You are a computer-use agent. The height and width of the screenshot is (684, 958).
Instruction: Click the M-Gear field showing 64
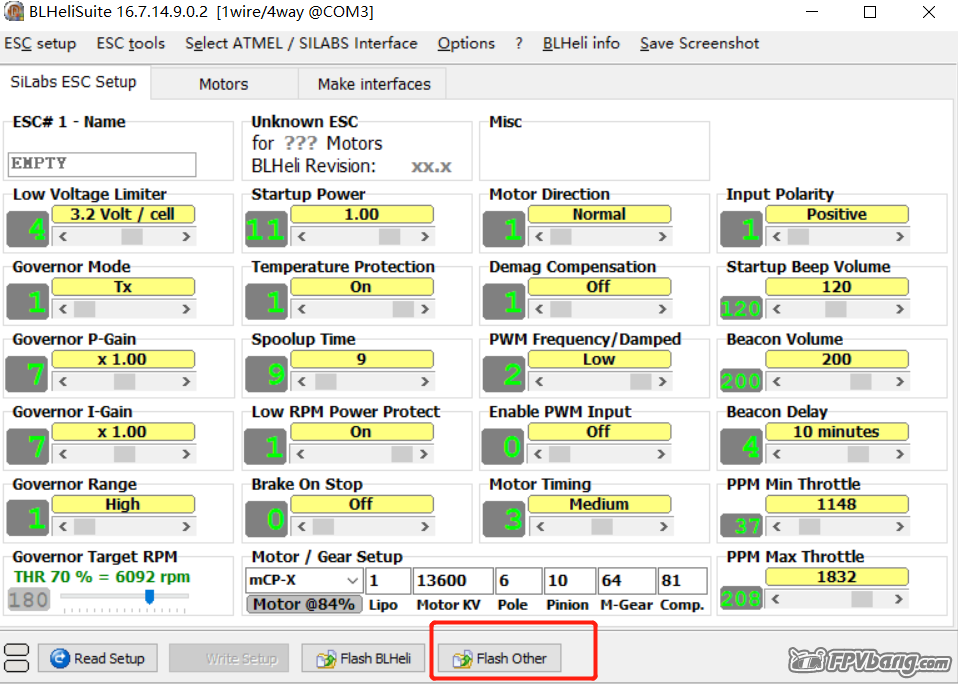pyautogui.click(x=626, y=580)
